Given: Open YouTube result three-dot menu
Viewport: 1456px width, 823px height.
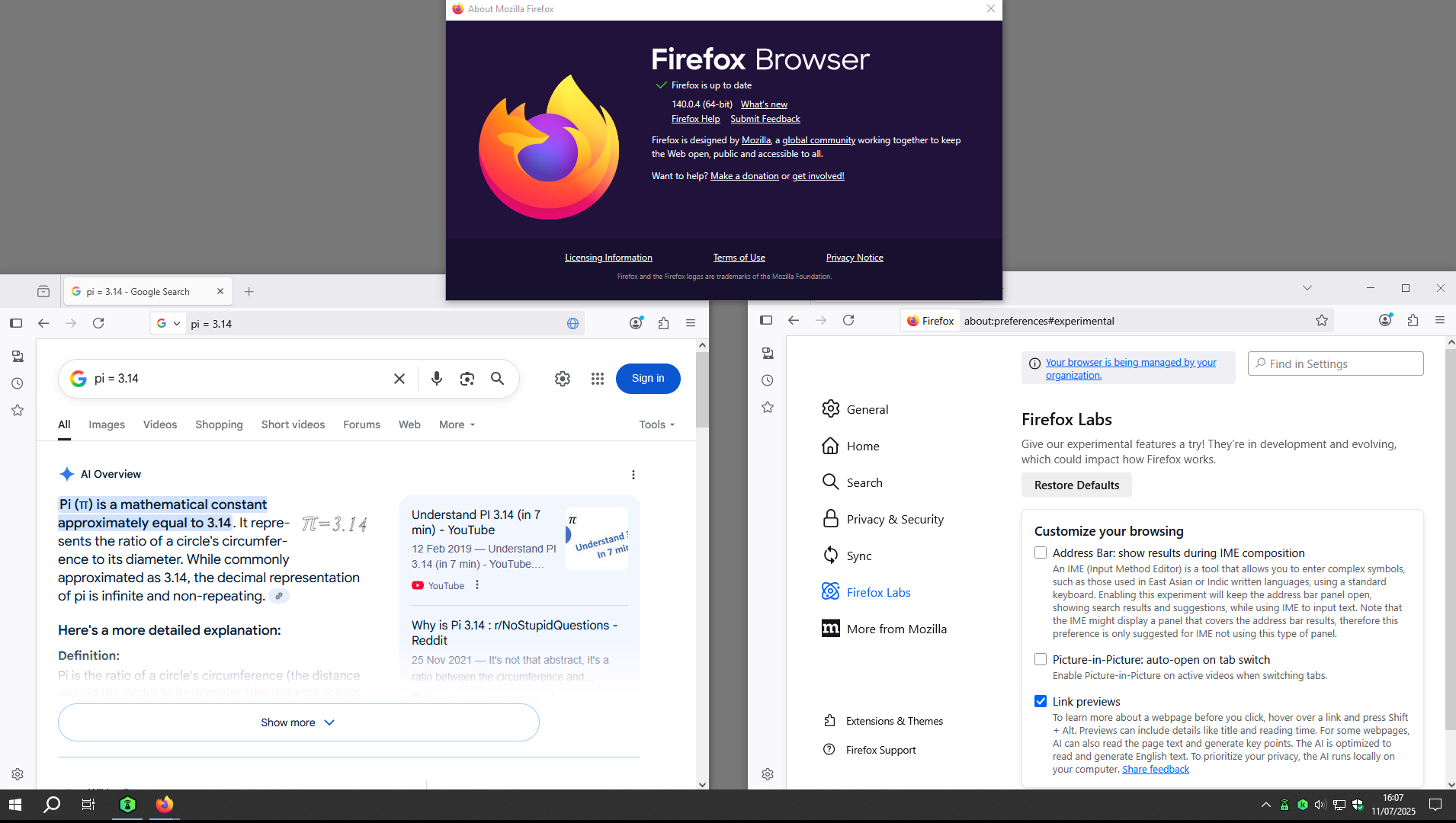Looking at the screenshot, I should (x=477, y=585).
